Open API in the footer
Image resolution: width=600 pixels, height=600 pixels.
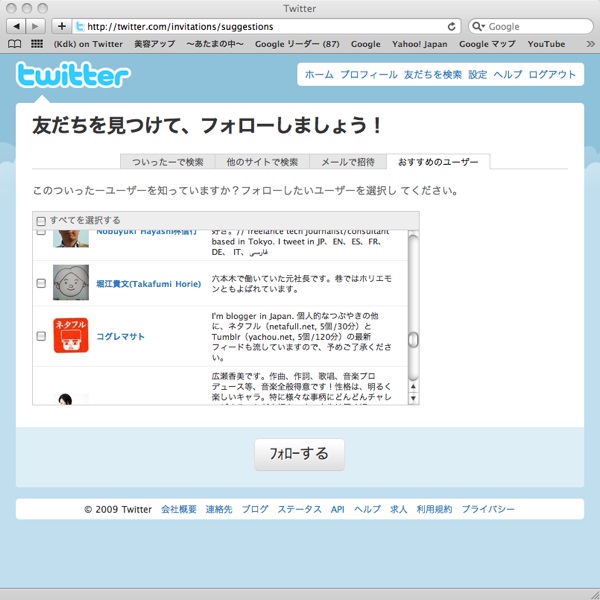click(338, 509)
